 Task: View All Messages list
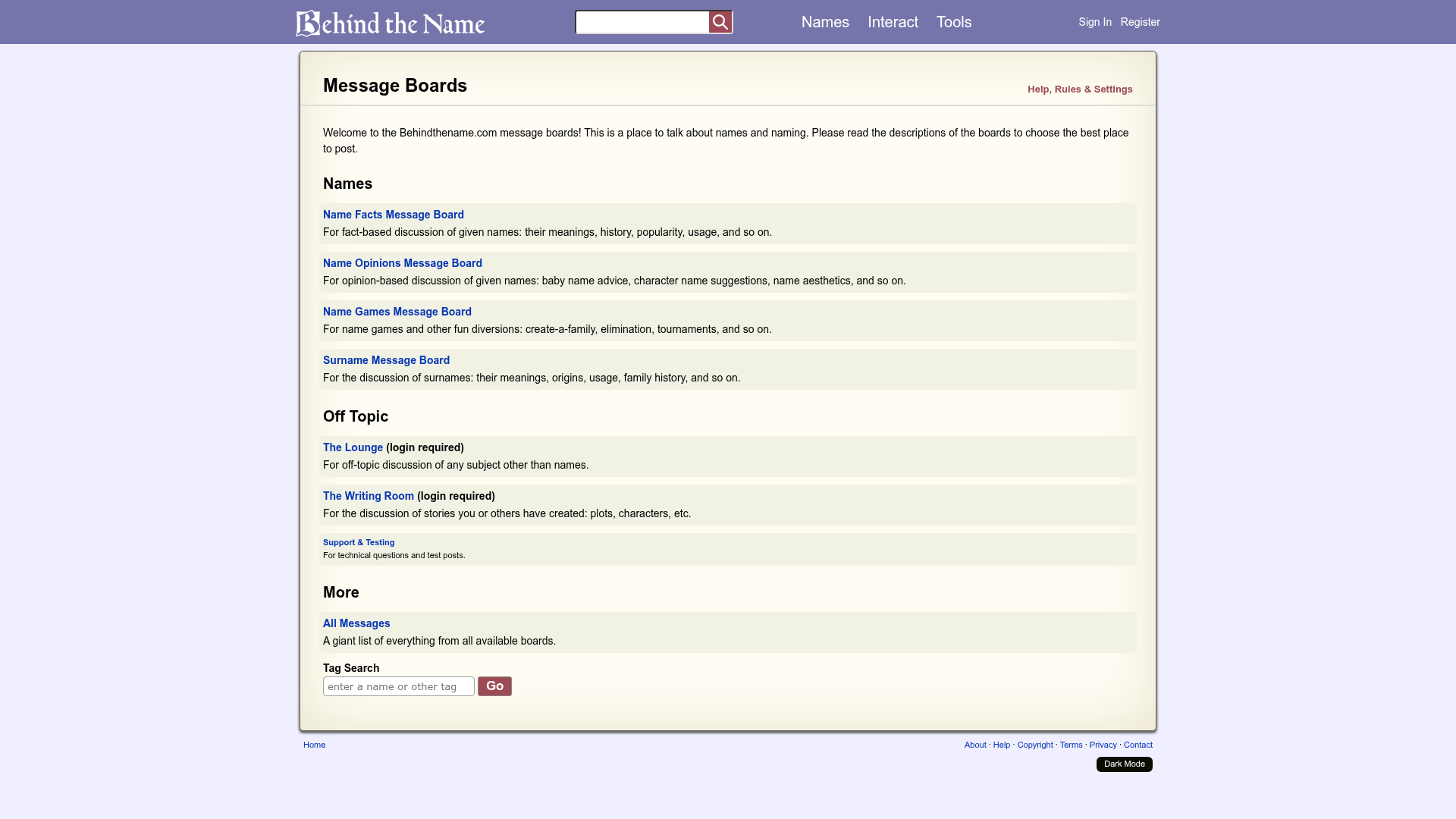[x=356, y=623]
